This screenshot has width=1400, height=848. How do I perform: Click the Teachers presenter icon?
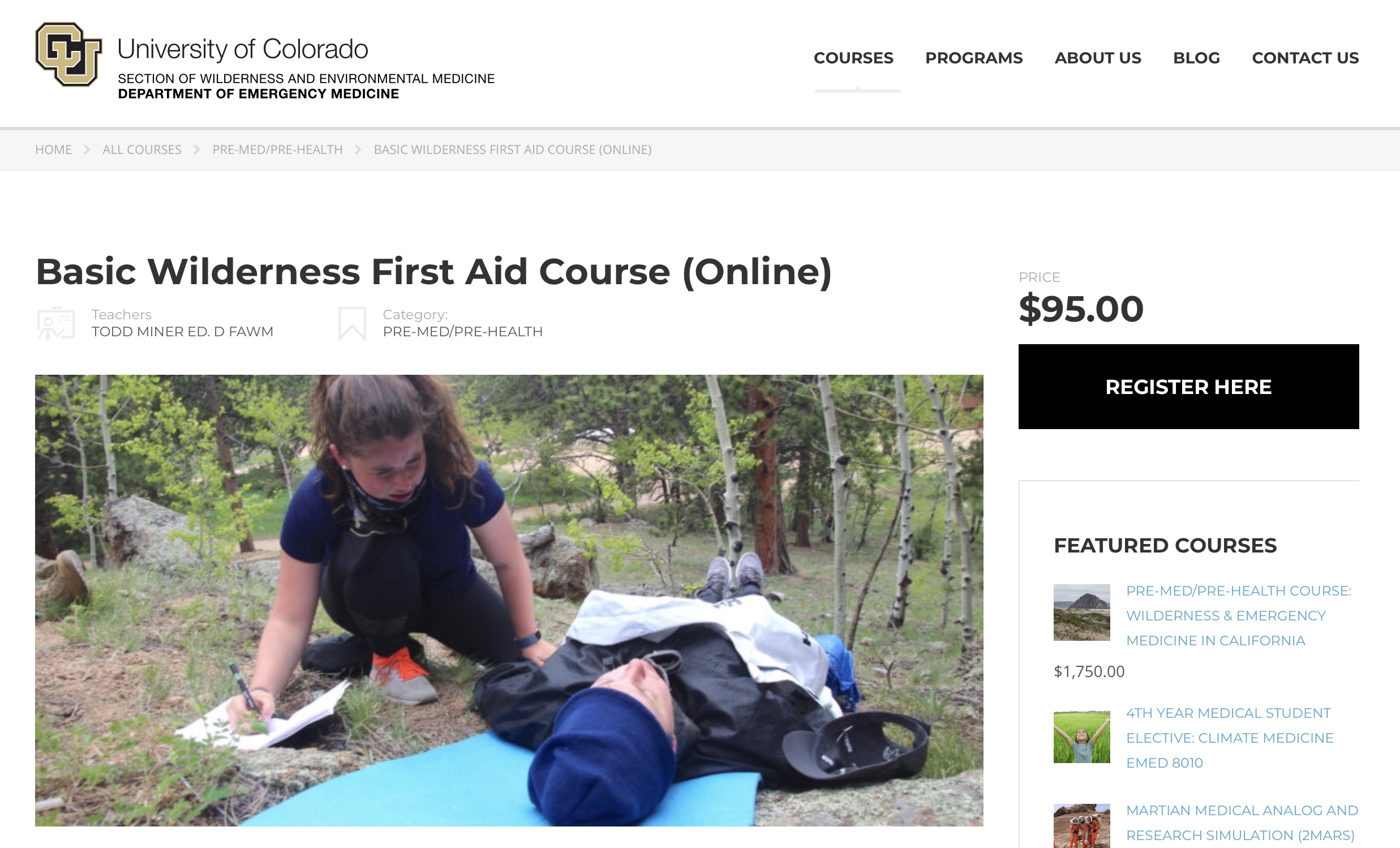tap(55, 323)
